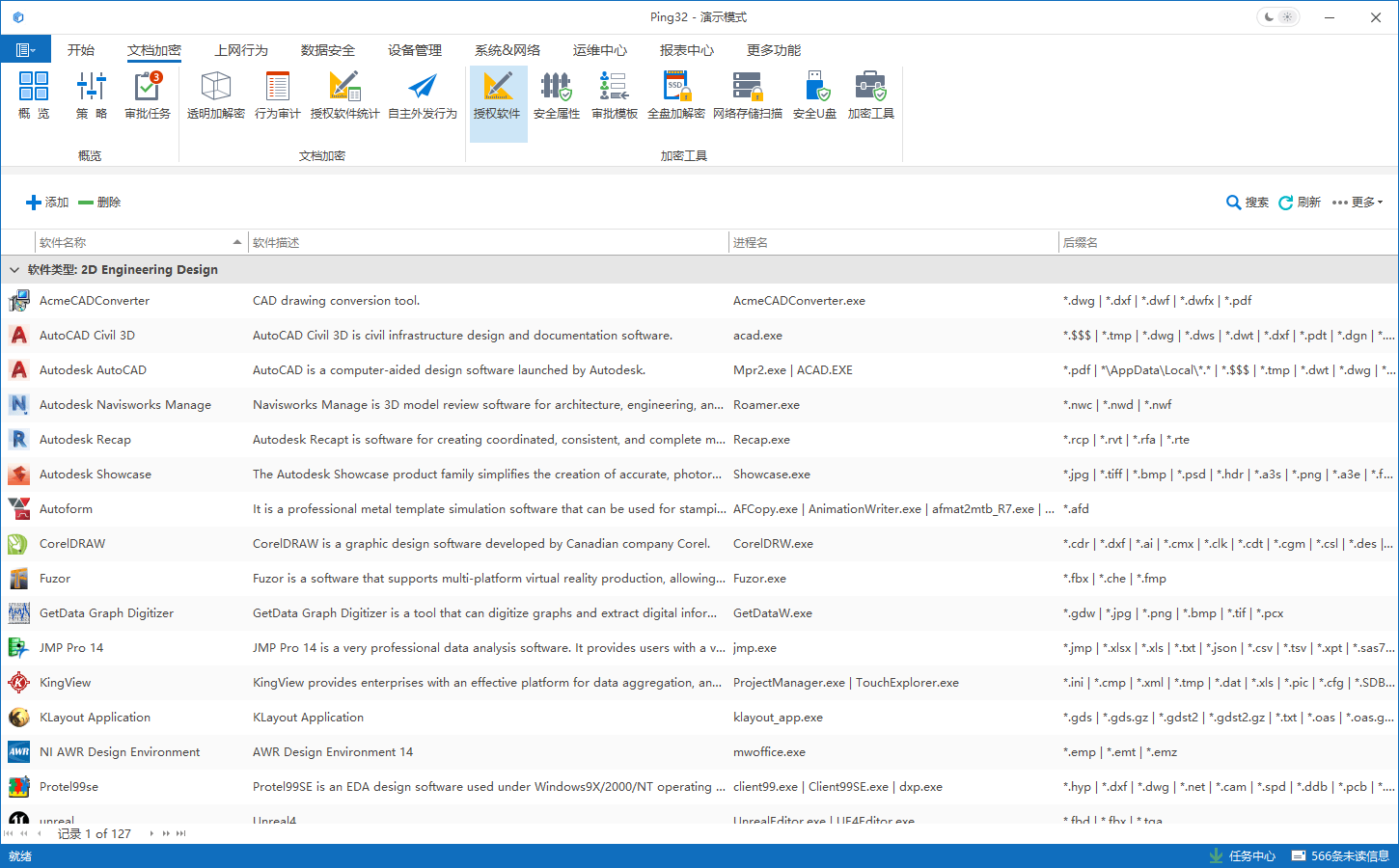Open 566条未读信息 unread messages

point(1340,856)
